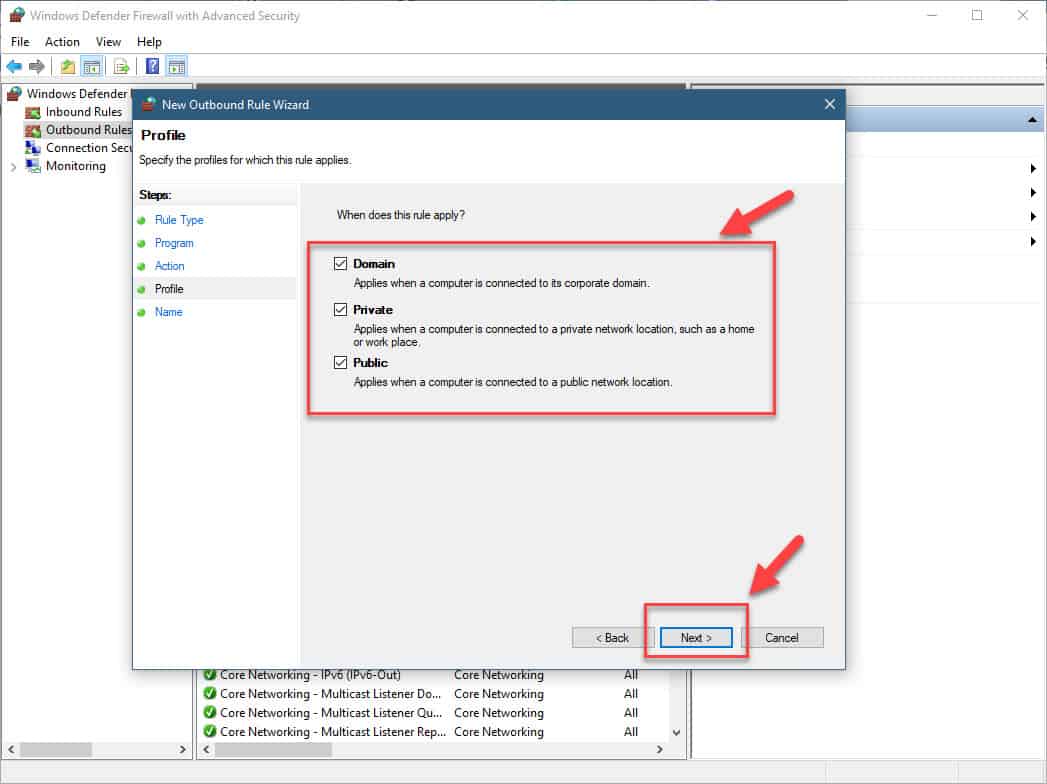Click the blue Help toolbar icon
The image size is (1047, 784).
[153, 66]
